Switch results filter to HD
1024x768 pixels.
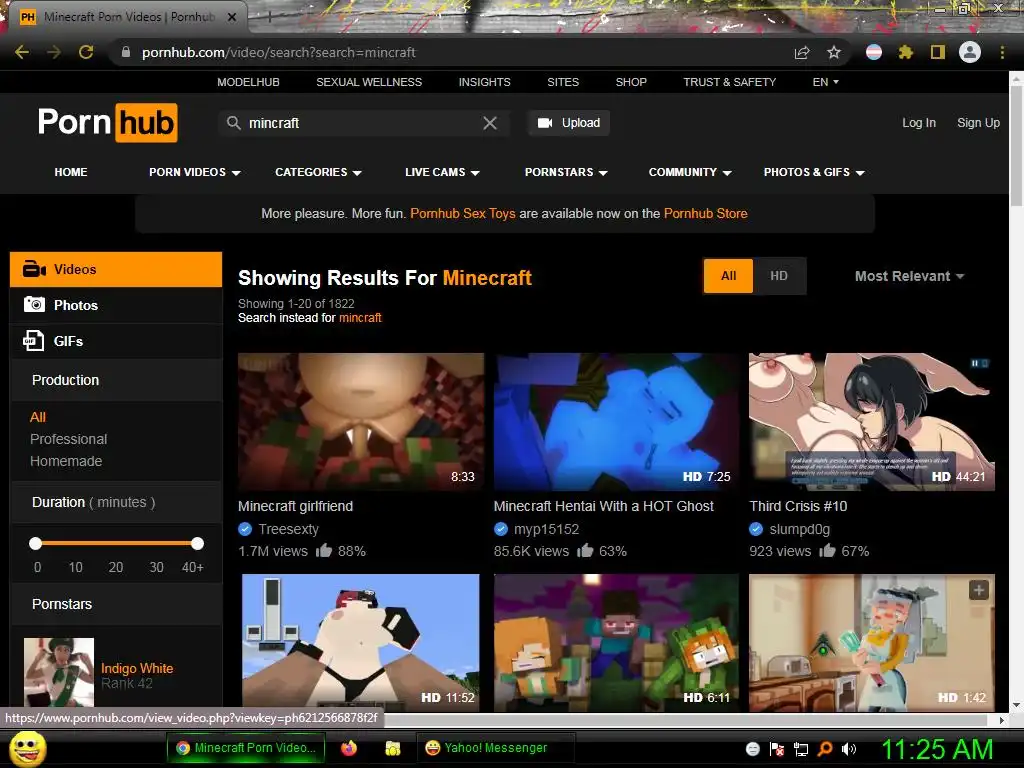[778, 276]
